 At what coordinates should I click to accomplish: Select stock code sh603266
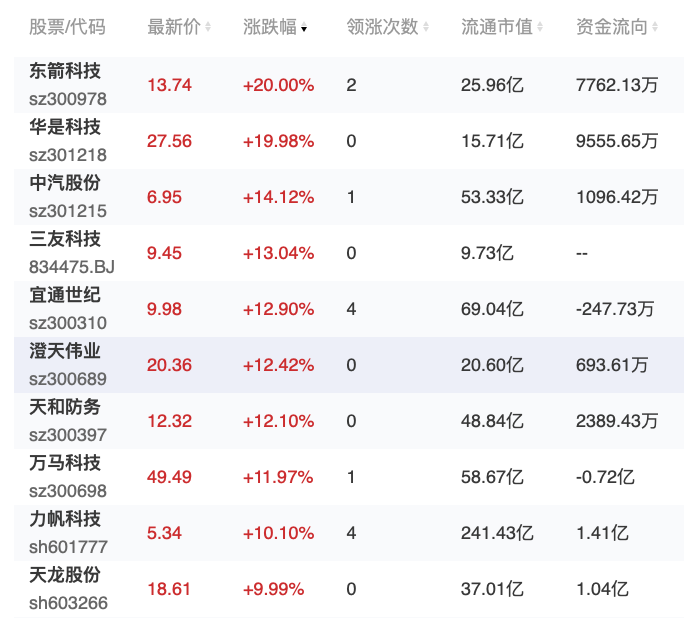(68, 603)
